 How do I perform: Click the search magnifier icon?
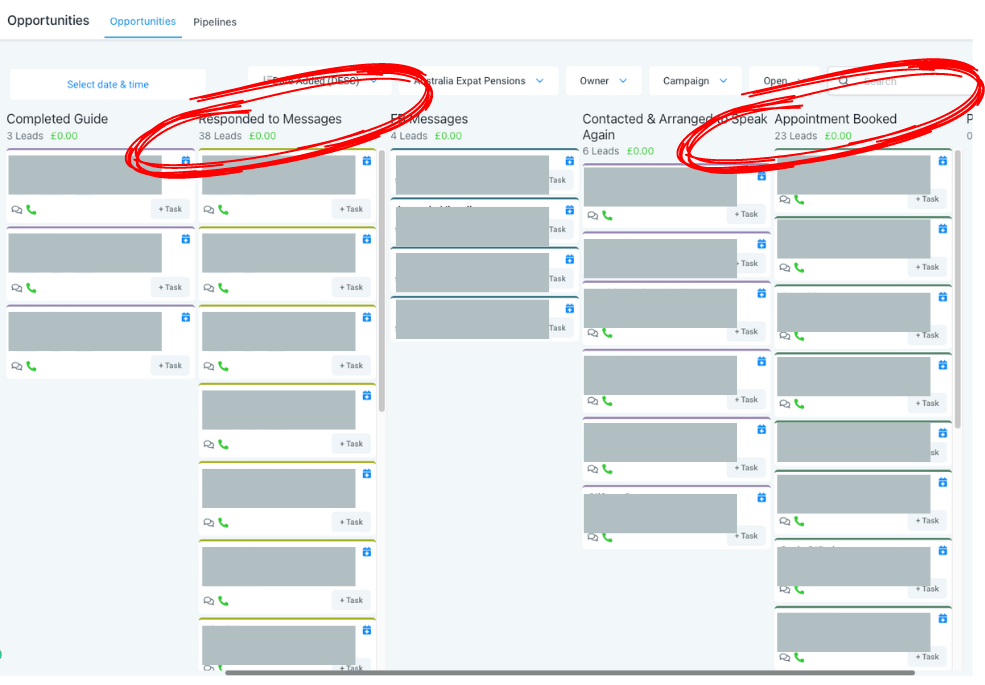[x=841, y=80]
